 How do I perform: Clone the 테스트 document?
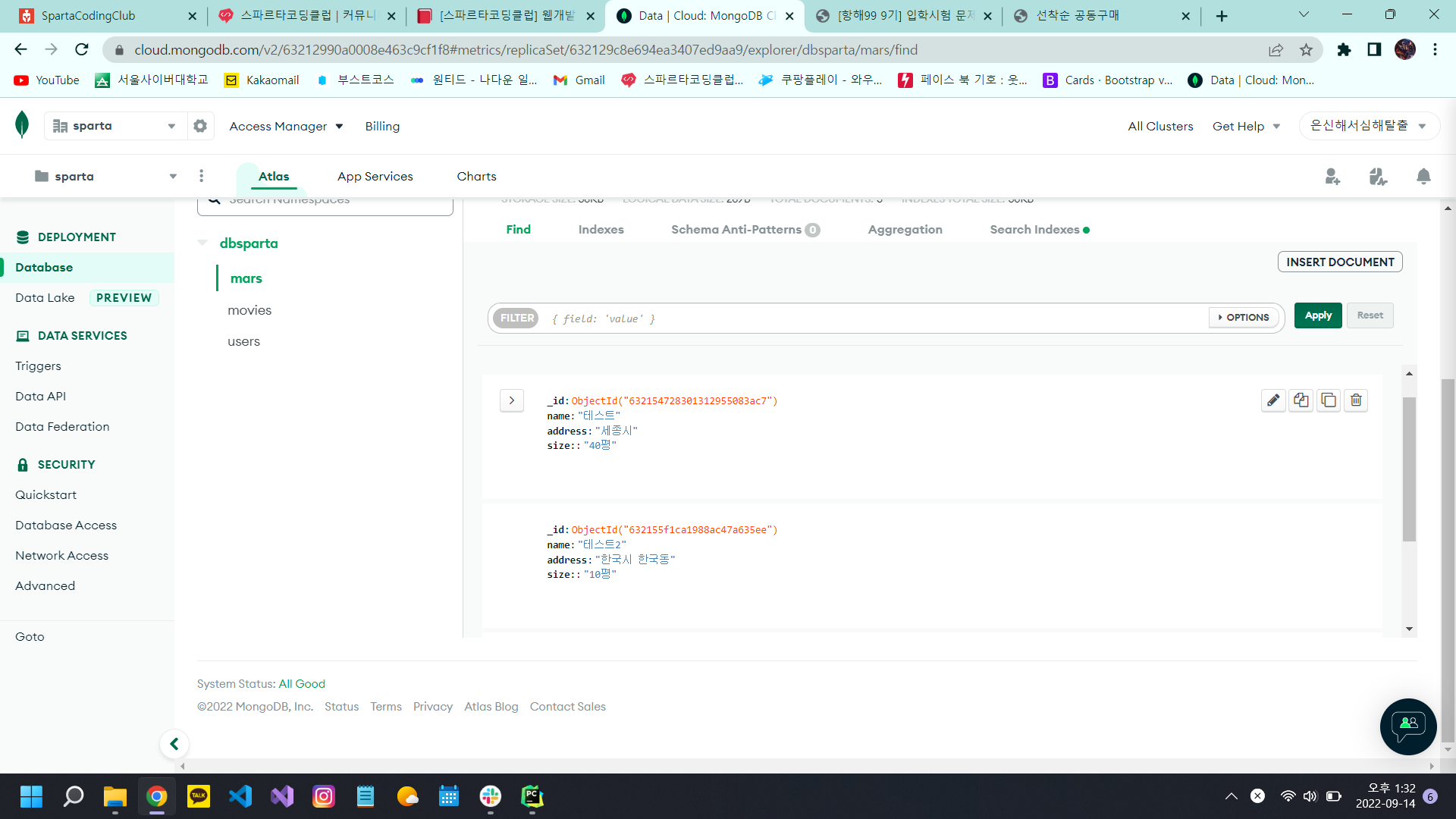(x=1329, y=400)
